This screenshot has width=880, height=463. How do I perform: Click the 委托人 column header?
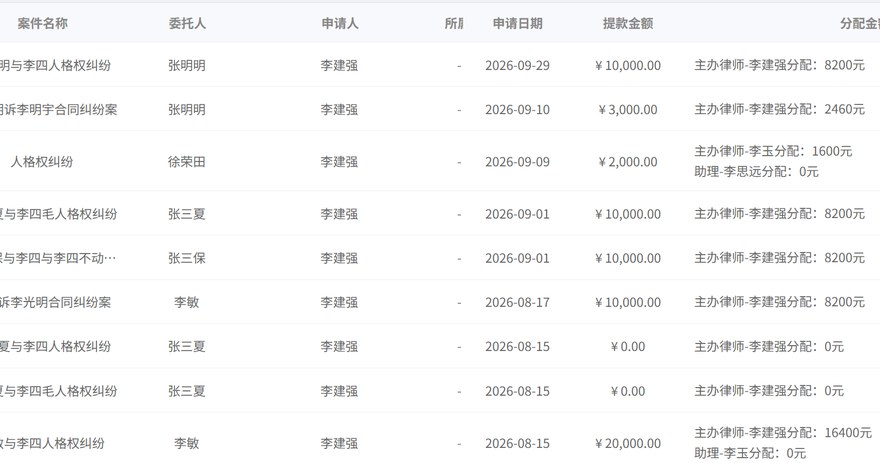187,24
